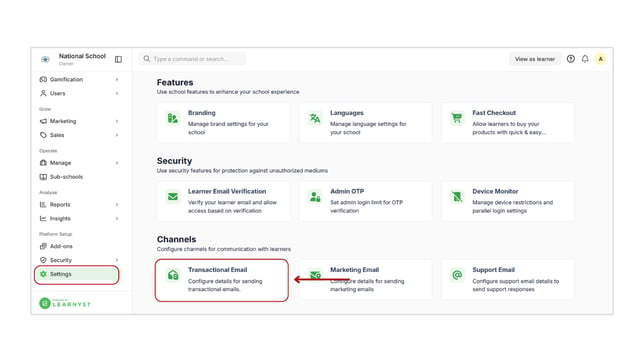Open the Admin OTP card title
Screen dimensions: 644x362
click(x=347, y=191)
